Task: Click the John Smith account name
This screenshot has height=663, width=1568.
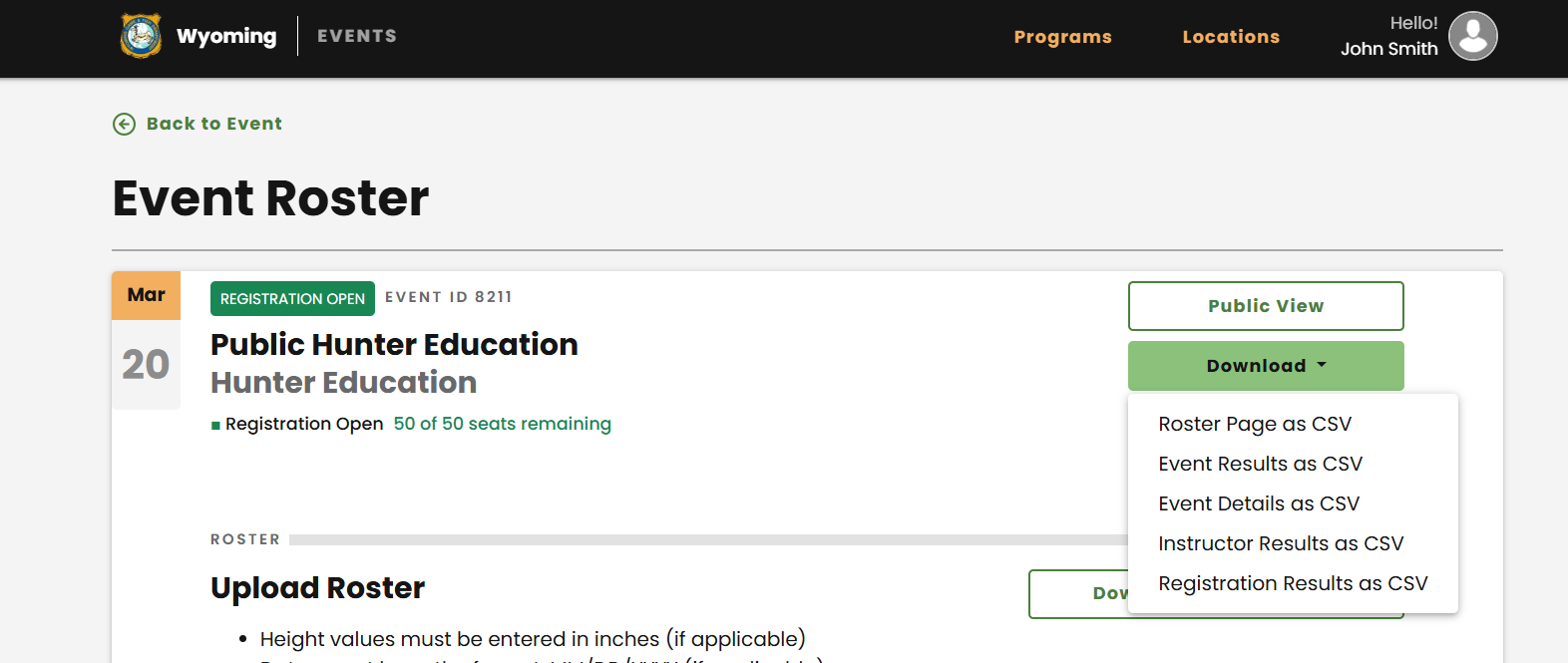Action: tap(1388, 49)
